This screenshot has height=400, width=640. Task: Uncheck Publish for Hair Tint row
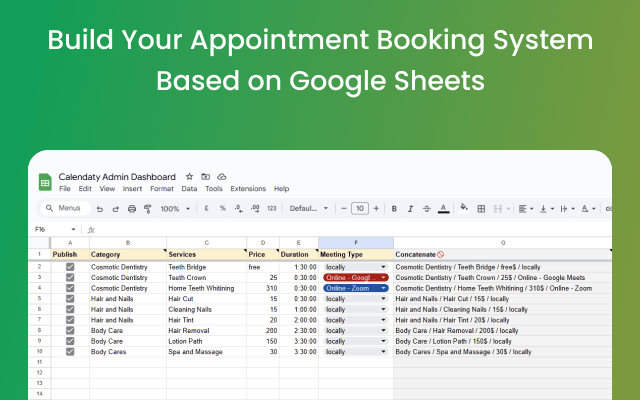pos(70,320)
